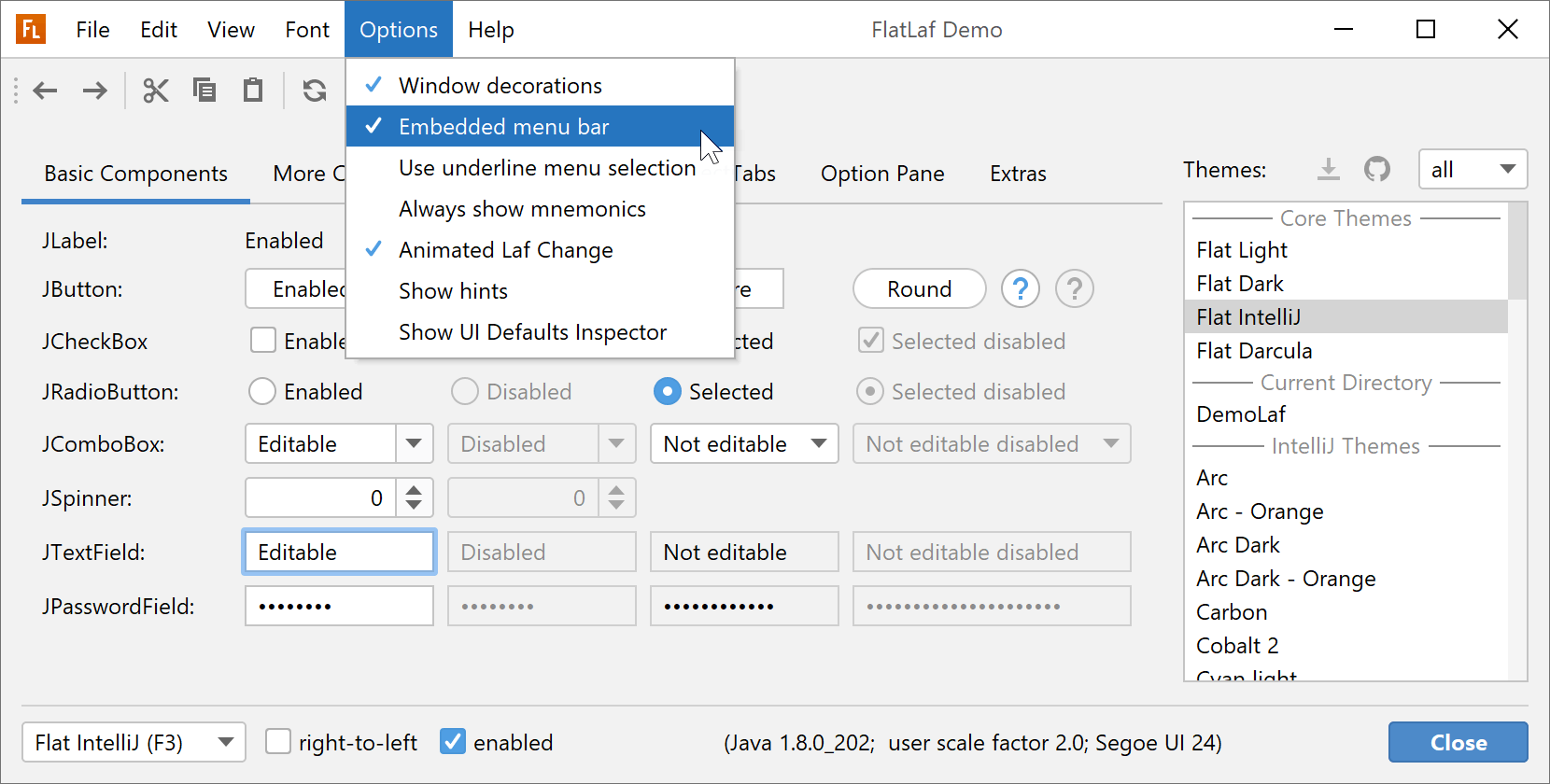Click the Selected disabled radio button
Image resolution: width=1550 pixels, height=784 pixels.
click(870, 391)
